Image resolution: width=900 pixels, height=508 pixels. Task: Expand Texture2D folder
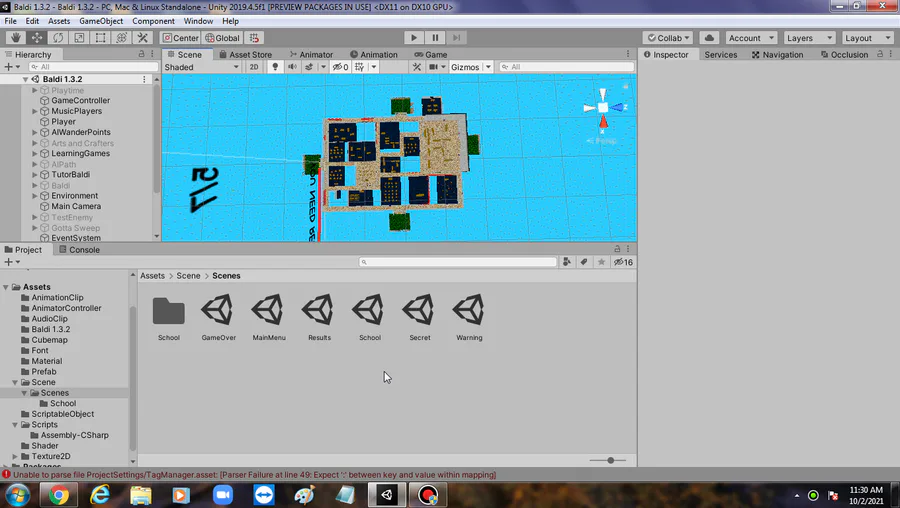tap(15, 456)
